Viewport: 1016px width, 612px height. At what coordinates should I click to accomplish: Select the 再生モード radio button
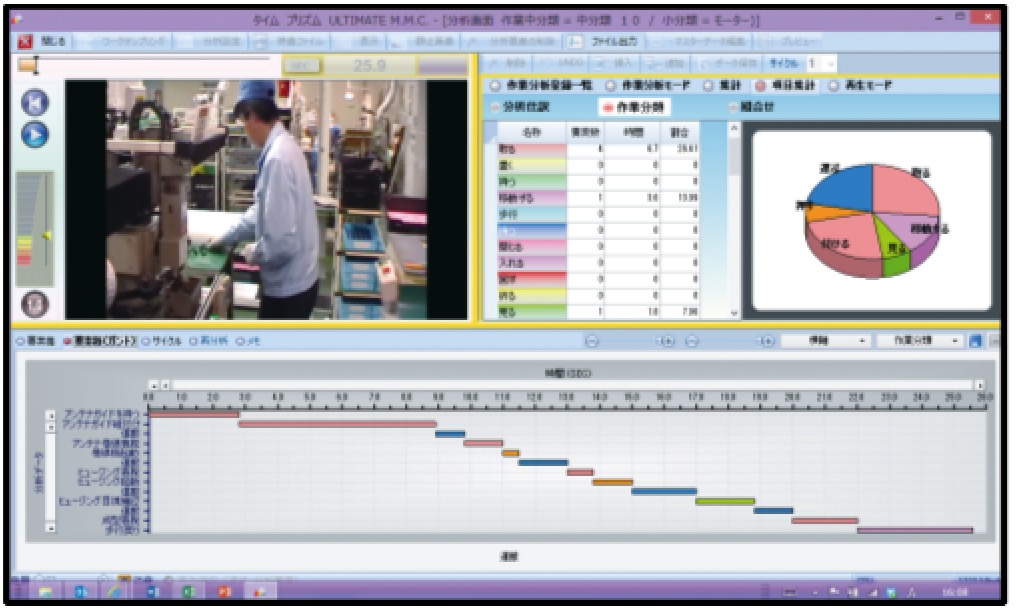point(834,85)
